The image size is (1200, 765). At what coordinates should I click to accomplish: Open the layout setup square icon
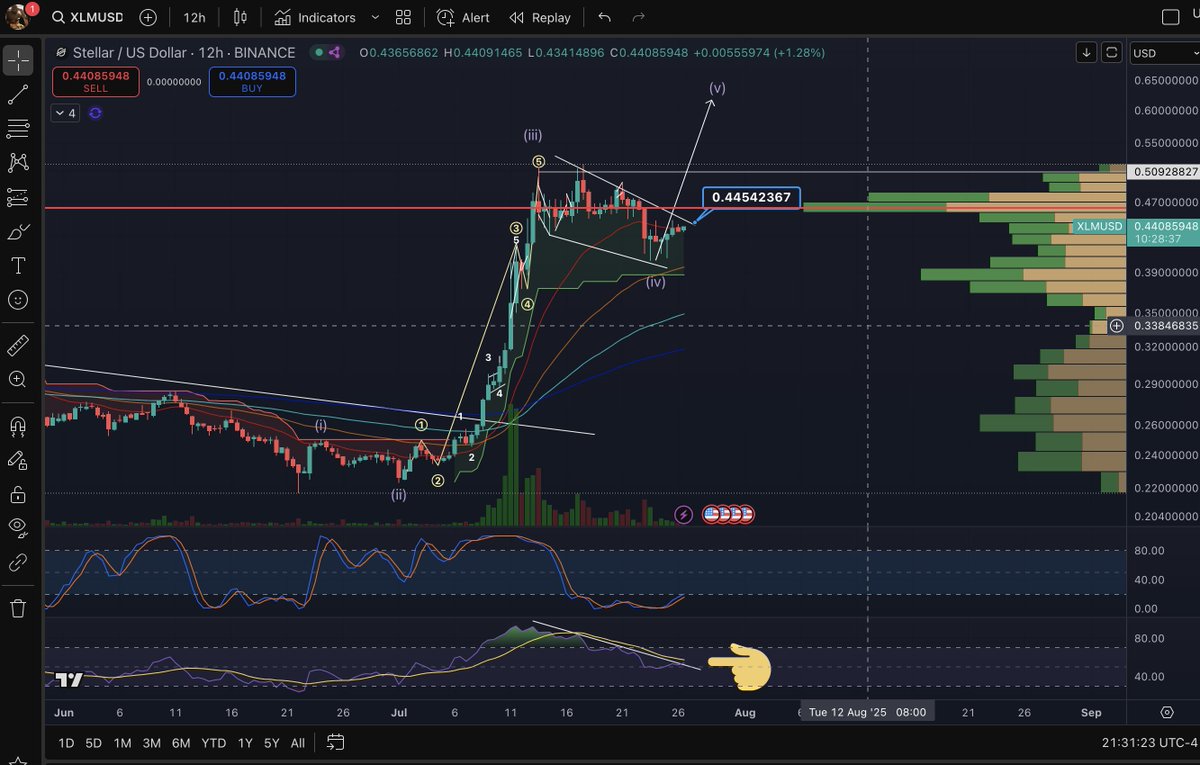tap(1170, 17)
